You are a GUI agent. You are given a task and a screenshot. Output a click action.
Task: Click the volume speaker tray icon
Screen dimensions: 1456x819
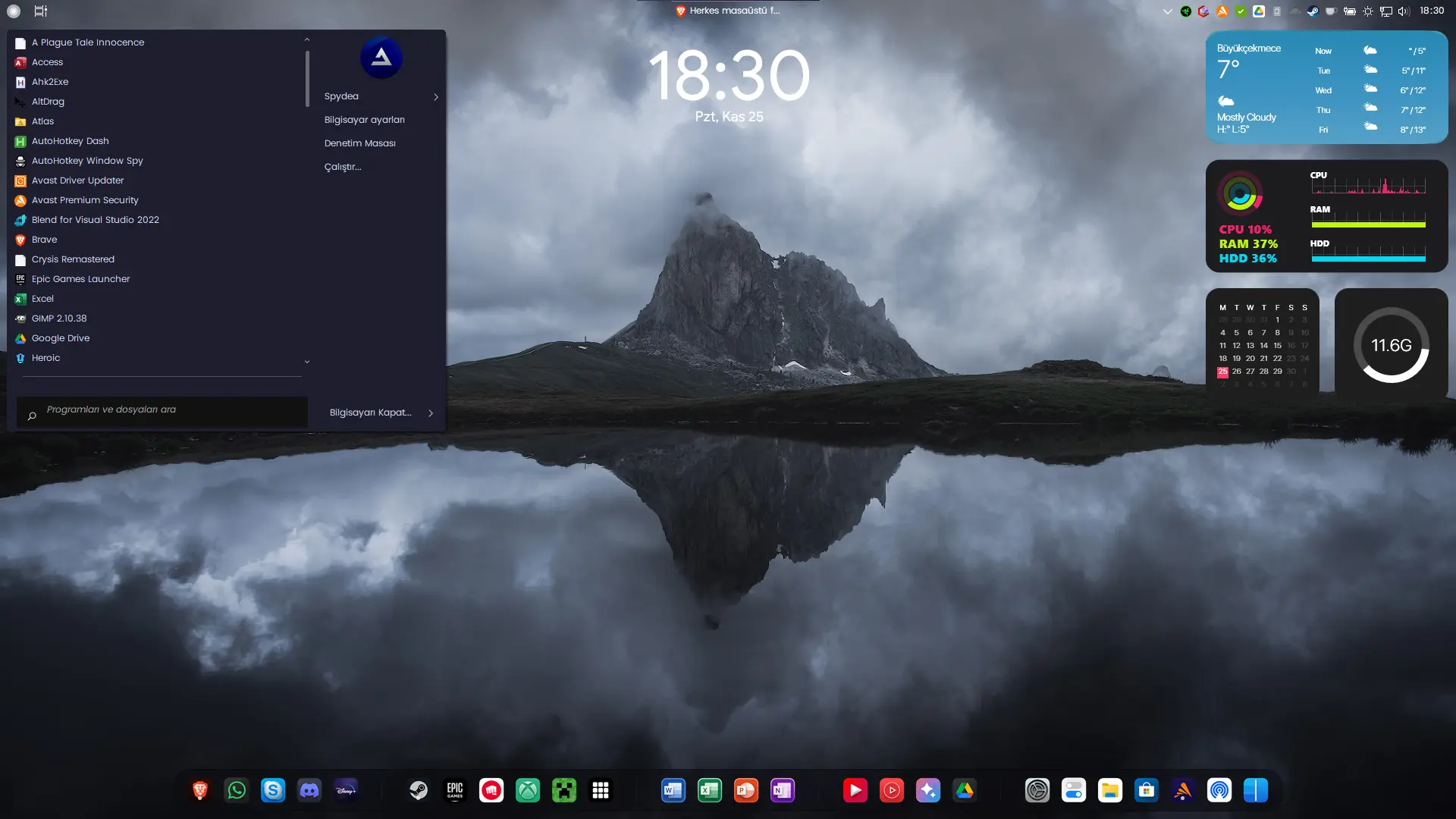[1404, 11]
